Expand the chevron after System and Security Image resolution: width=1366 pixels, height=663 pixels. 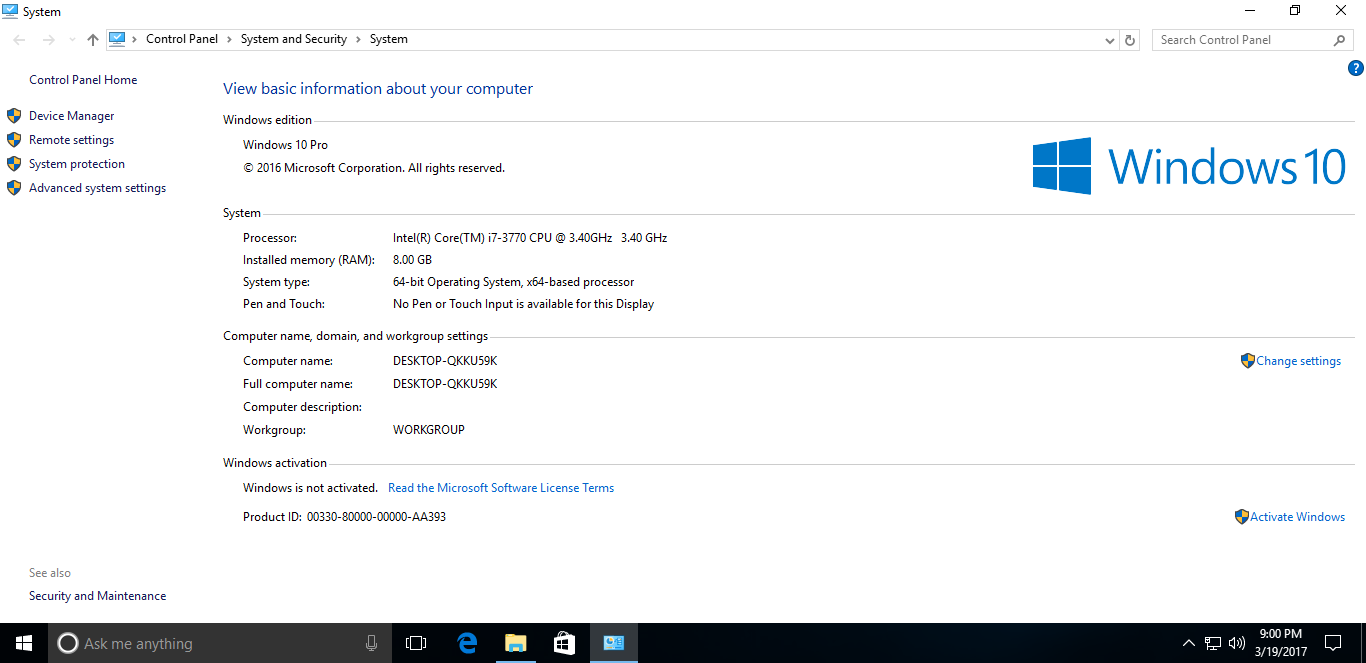pos(358,39)
